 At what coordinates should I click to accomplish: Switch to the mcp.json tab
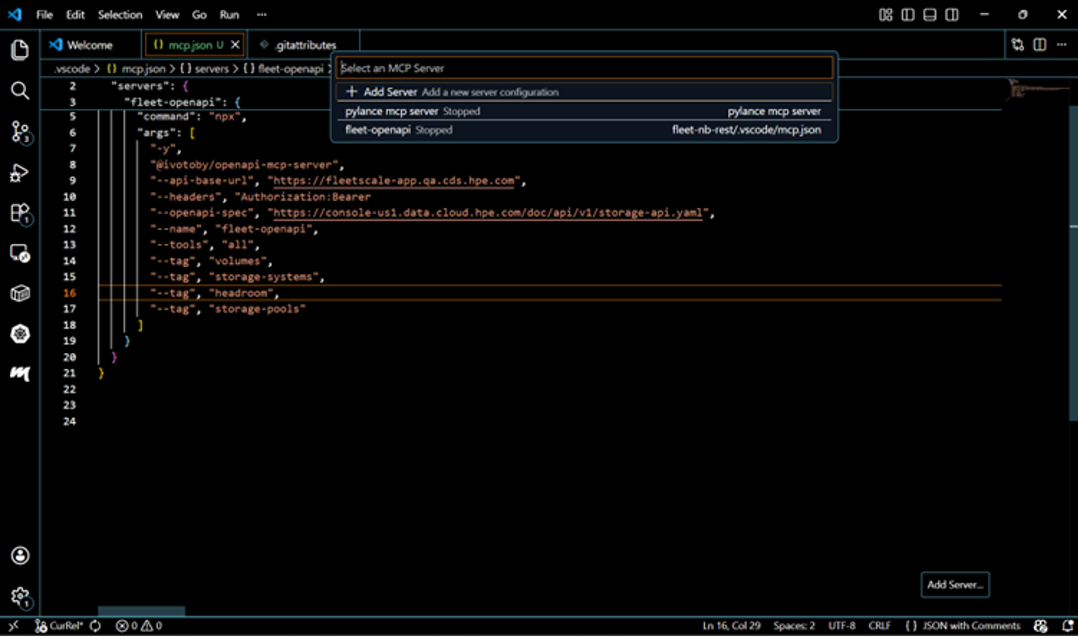point(196,45)
